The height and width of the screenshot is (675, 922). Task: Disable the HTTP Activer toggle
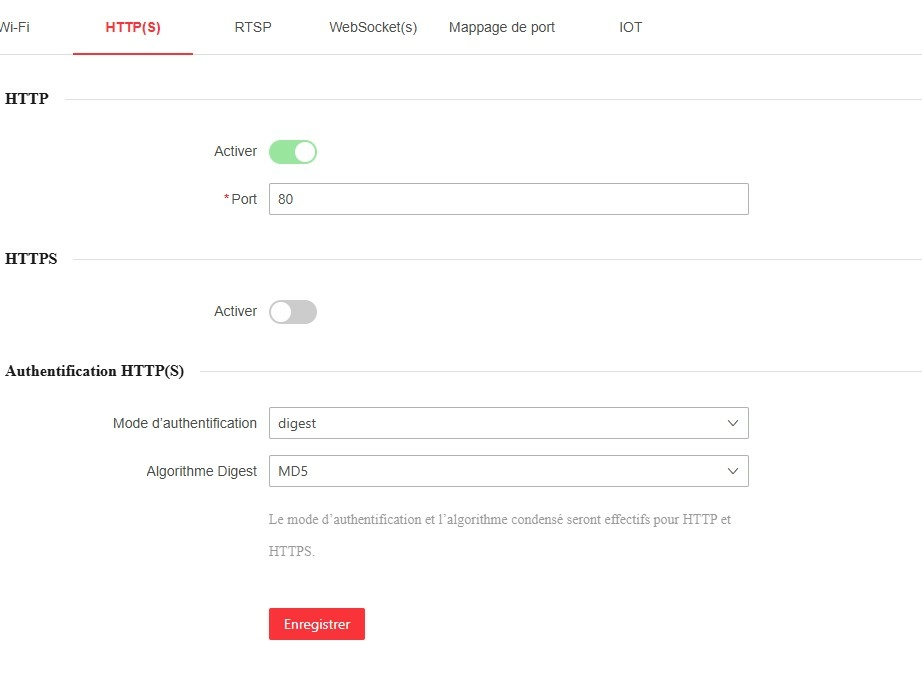coord(293,152)
